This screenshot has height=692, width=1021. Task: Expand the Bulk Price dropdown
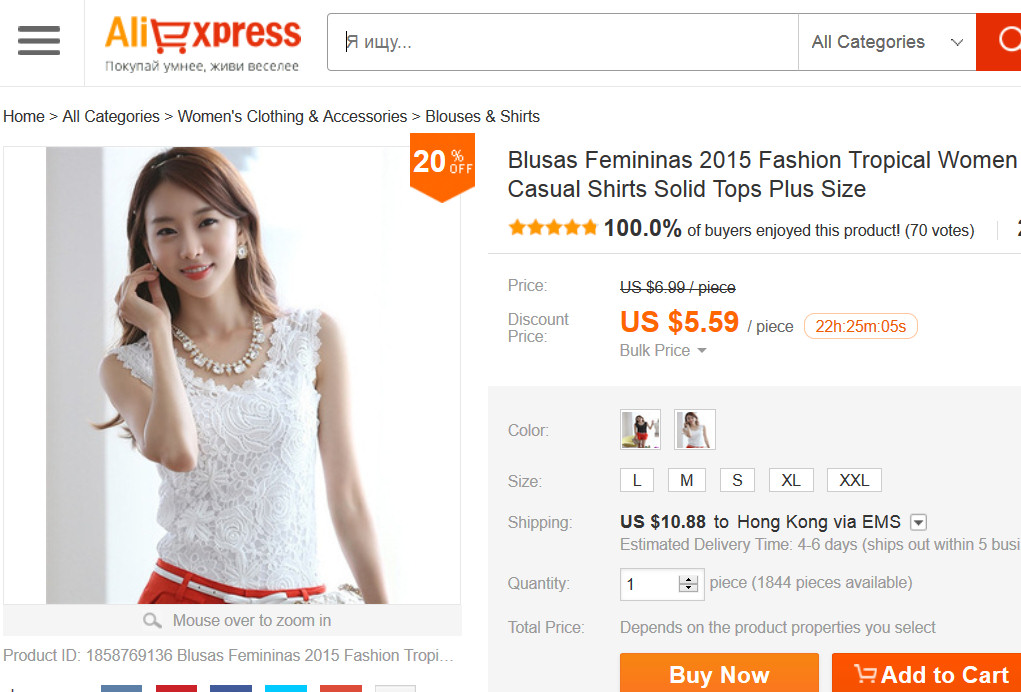pos(663,350)
